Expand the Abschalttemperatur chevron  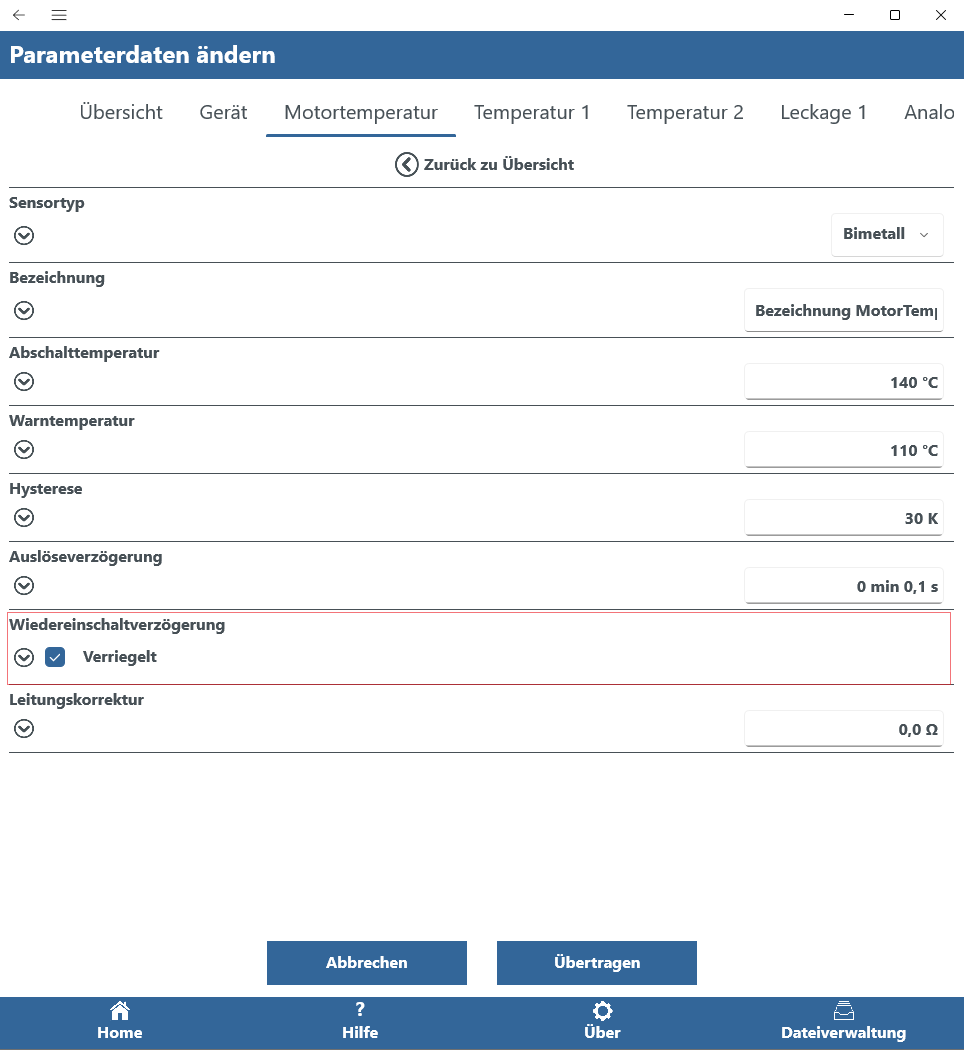tap(24, 382)
